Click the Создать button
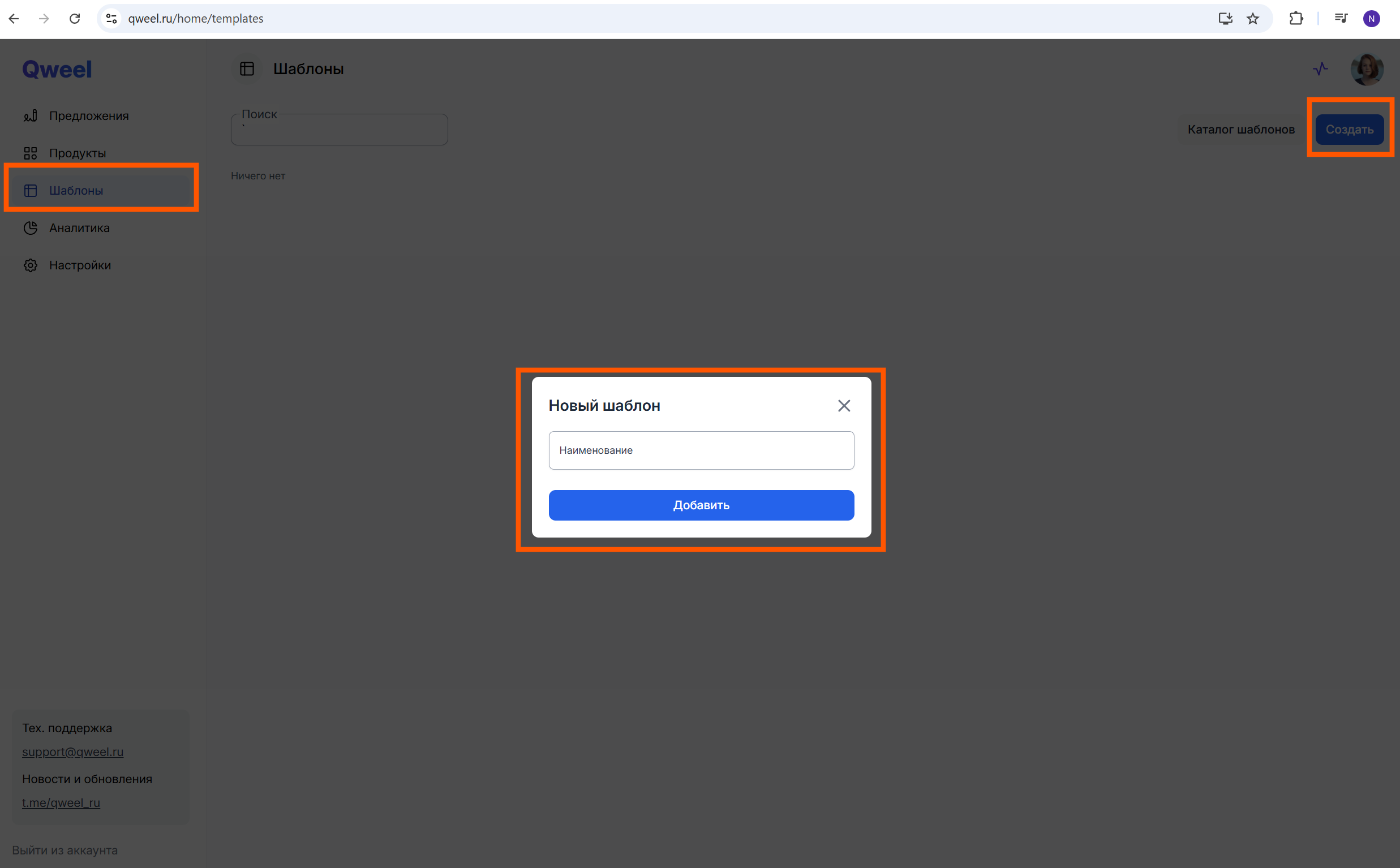This screenshot has height=868, width=1400. [1349, 130]
